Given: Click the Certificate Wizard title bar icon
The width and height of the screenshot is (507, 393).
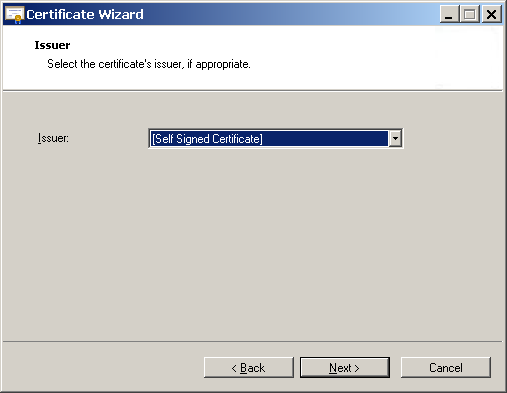Looking at the screenshot, I should pyautogui.click(x=14, y=15).
